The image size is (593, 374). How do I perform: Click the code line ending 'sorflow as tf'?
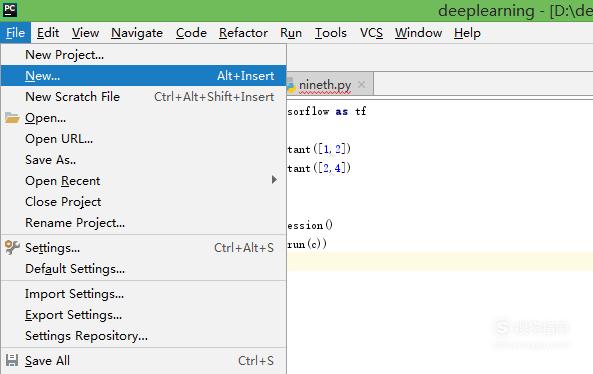pos(326,111)
